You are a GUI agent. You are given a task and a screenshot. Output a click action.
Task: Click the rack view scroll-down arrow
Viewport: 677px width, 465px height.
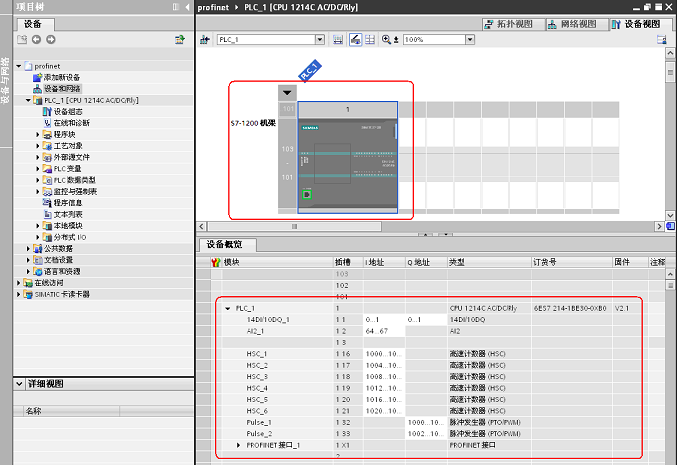coord(670,215)
